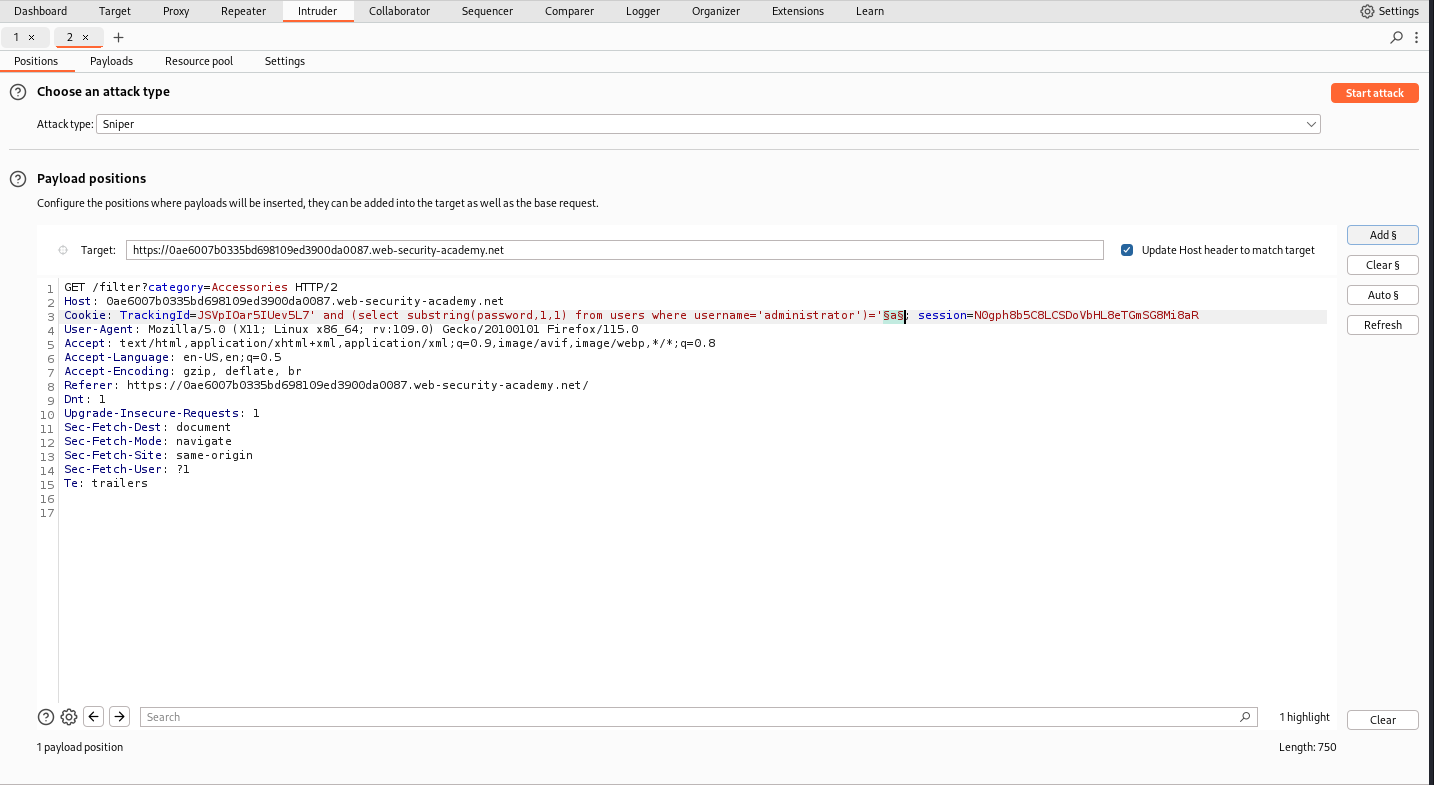Click the Add § button
The width and height of the screenshot is (1434, 785).
[x=1382, y=235]
